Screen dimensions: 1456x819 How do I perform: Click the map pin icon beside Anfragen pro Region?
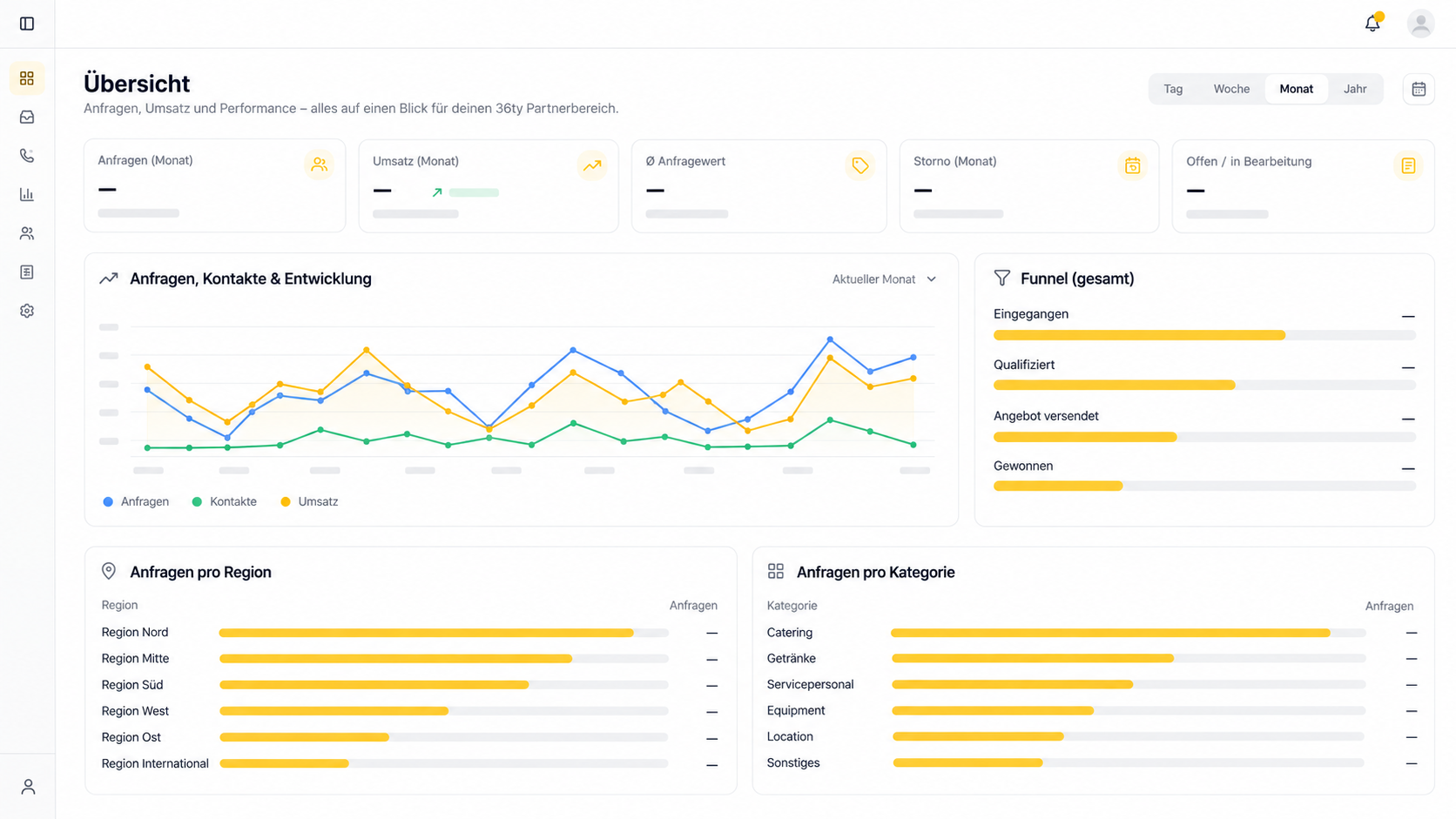(x=109, y=571)
